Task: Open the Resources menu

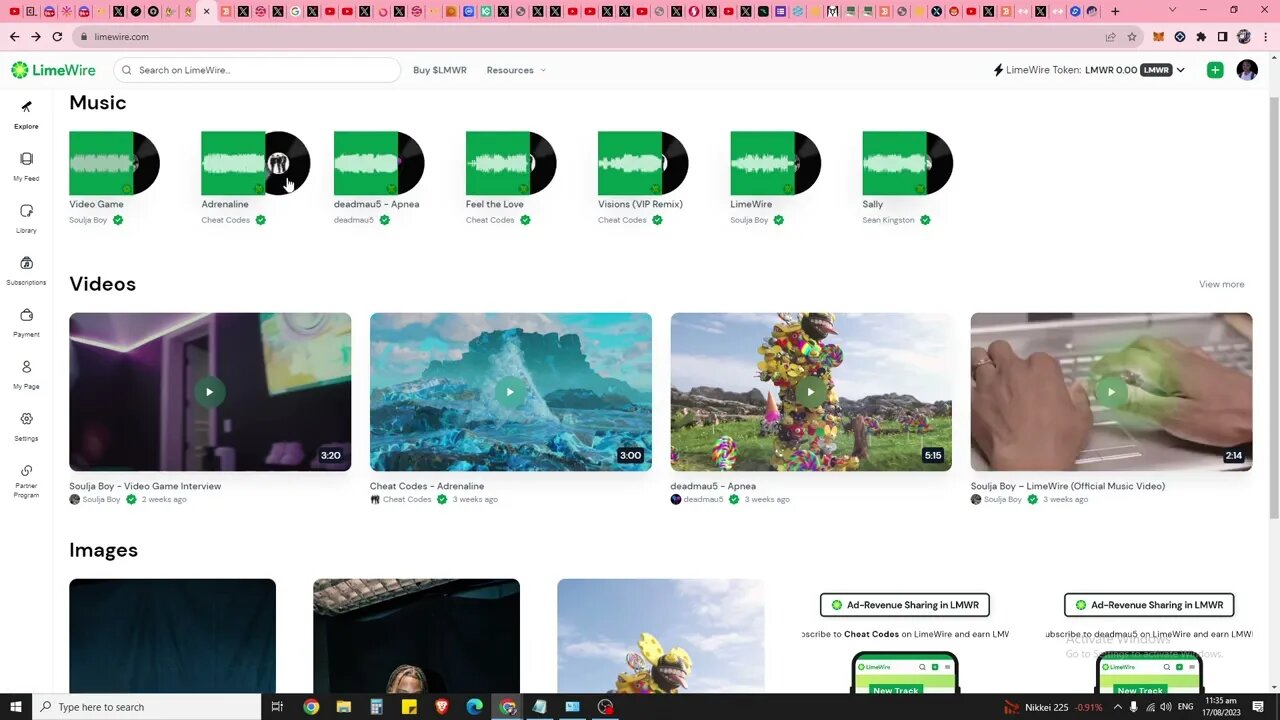Action: [x=516, y=70]
